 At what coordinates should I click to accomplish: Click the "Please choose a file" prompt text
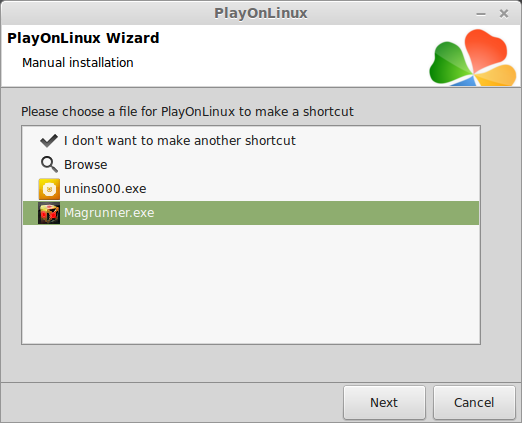pyautogui.click(x=187, y=112)
